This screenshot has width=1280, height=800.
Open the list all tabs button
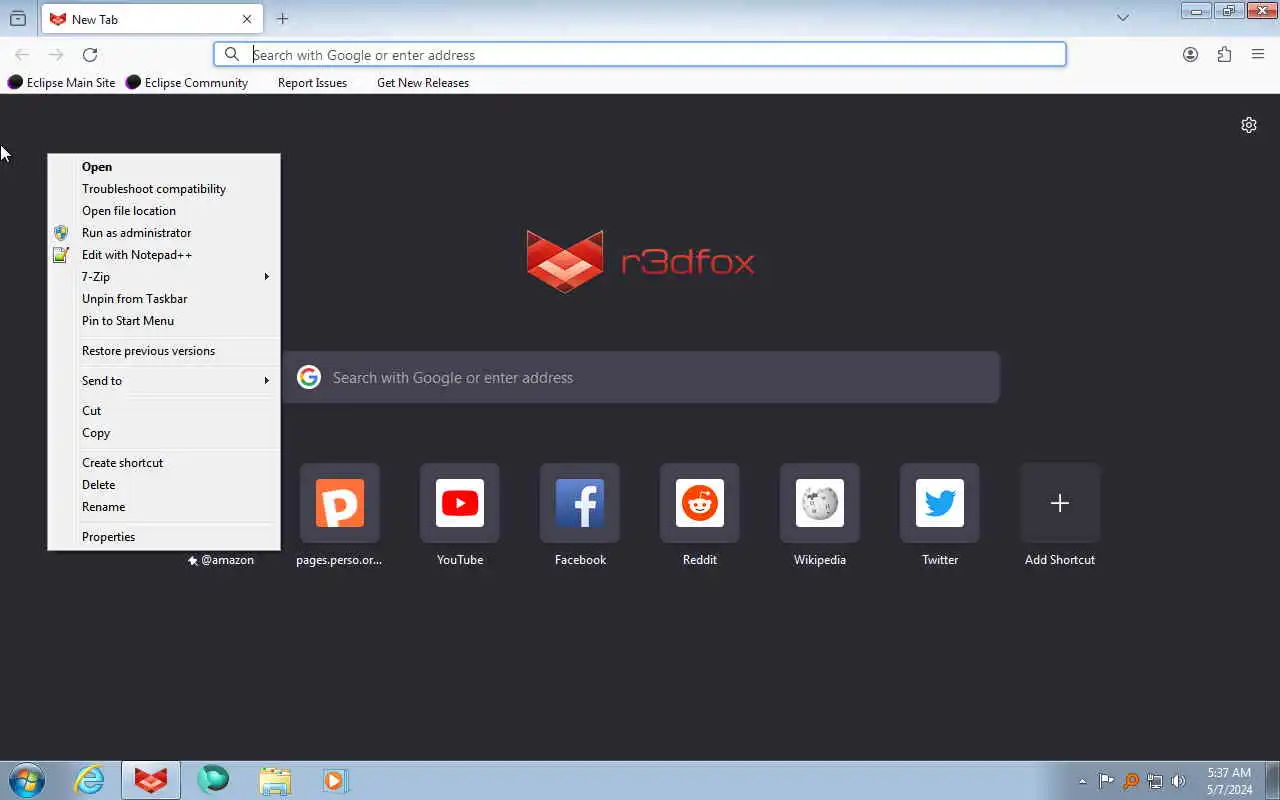pos(17,18)
